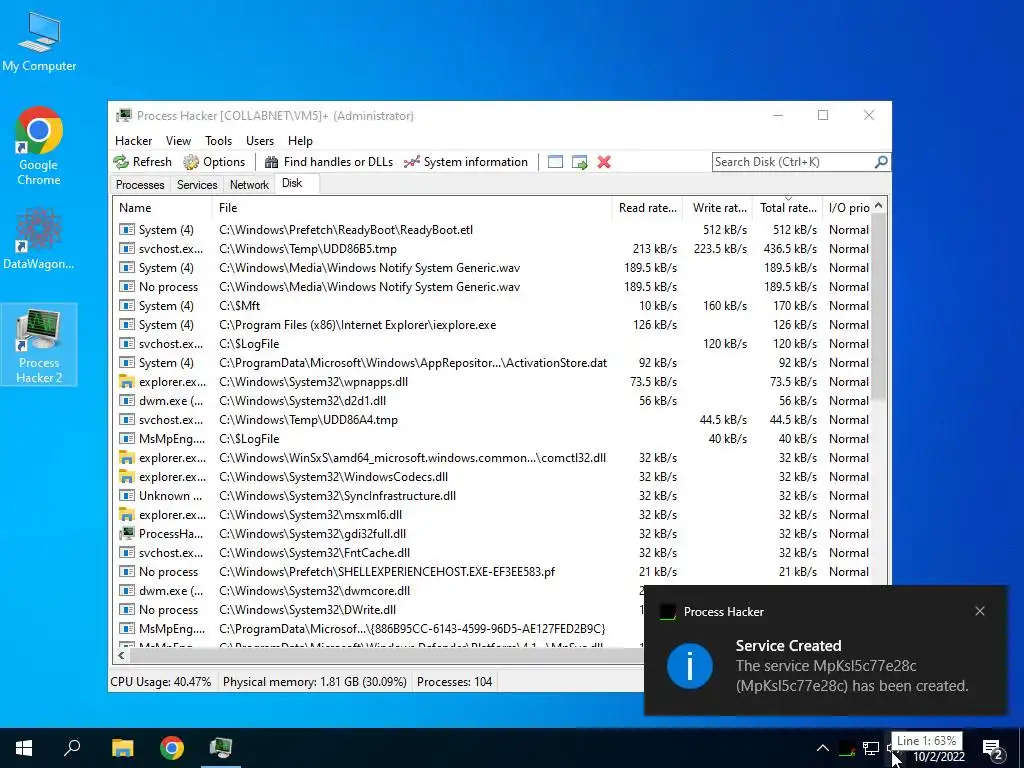This screenshot has width=1024, height=768.
Task: Open the Hacker menu
Action: tap(133, 140)
